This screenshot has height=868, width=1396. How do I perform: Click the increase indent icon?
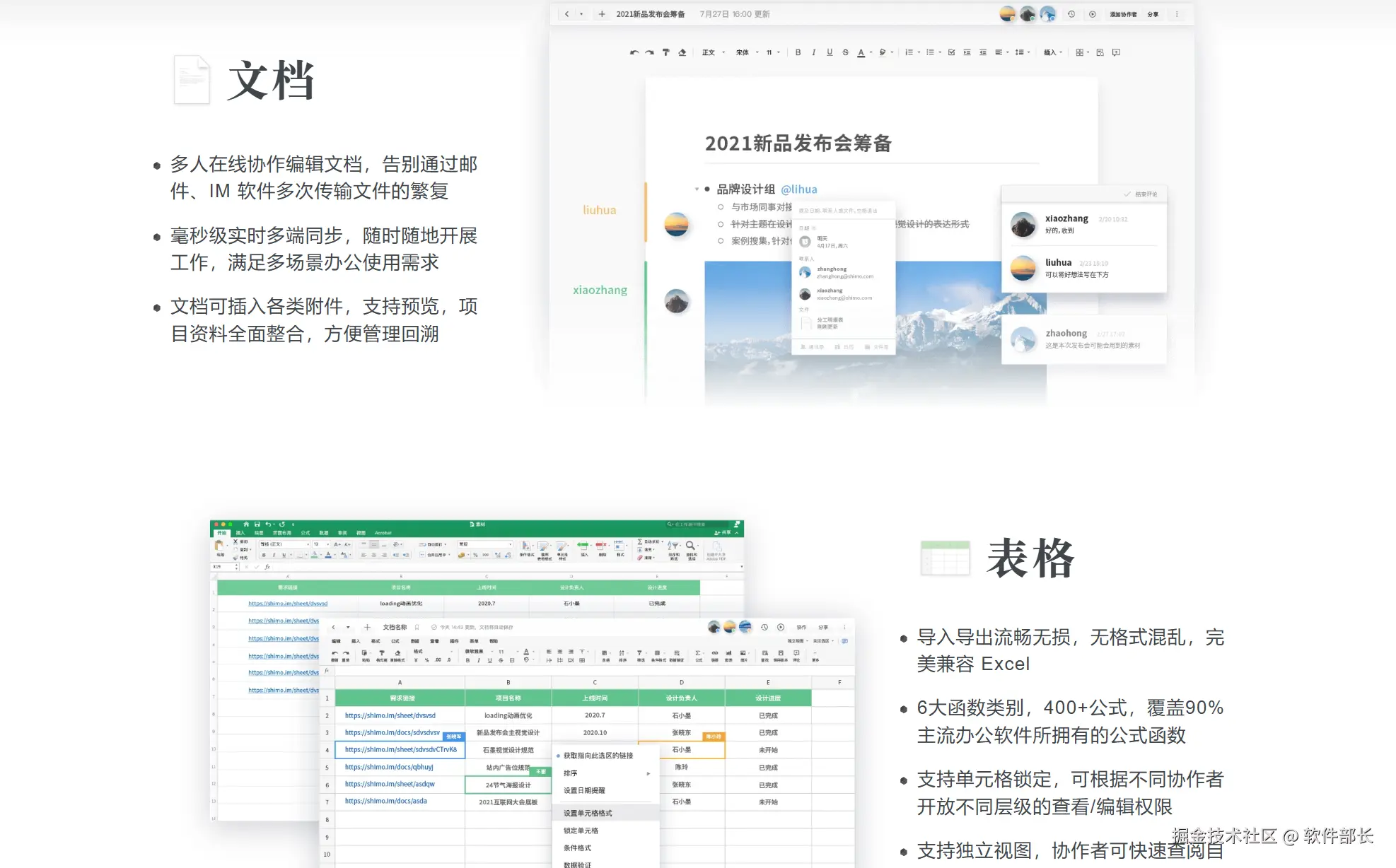click(967, 52)
